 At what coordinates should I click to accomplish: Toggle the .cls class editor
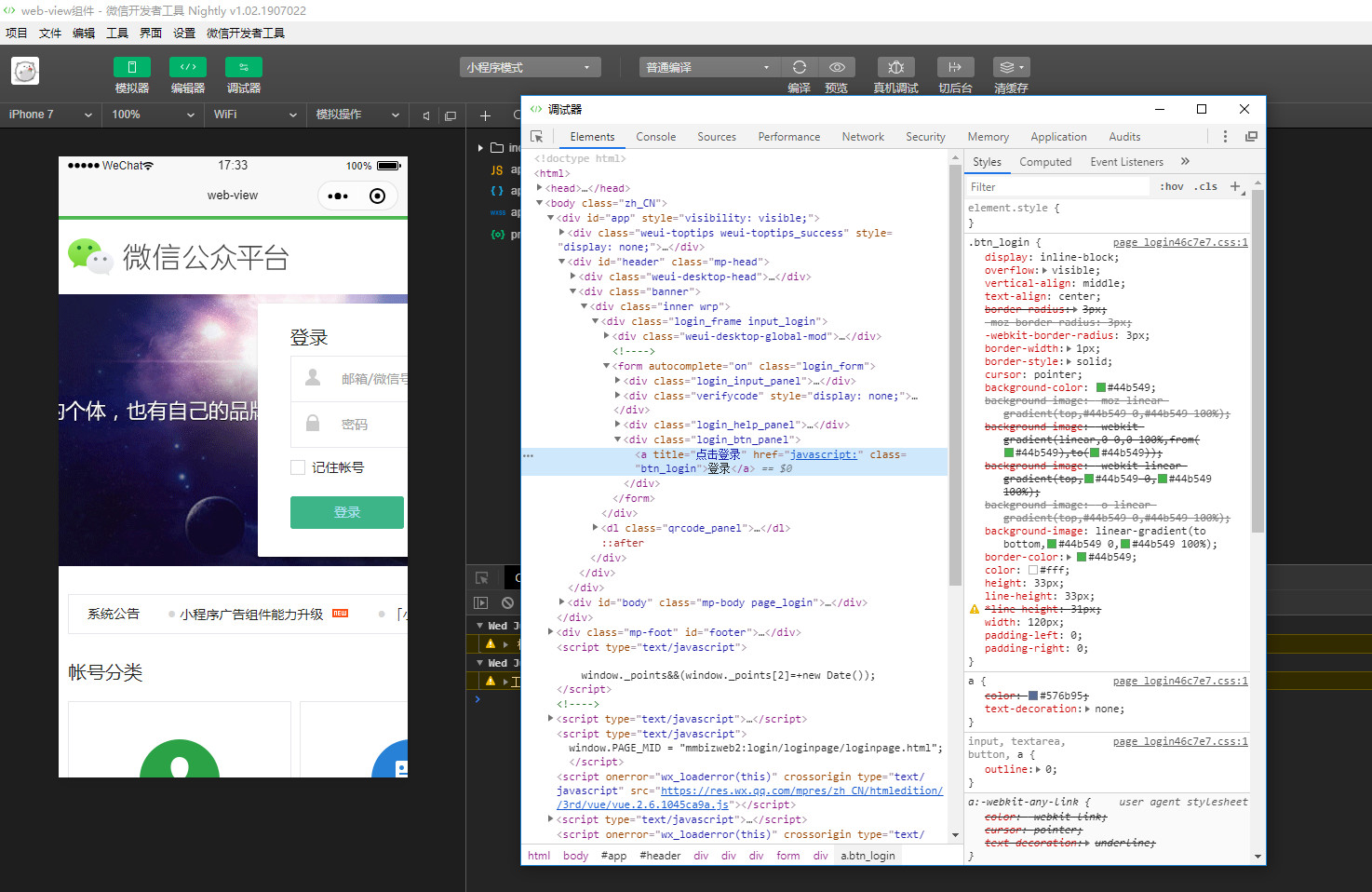point(1207,186)
